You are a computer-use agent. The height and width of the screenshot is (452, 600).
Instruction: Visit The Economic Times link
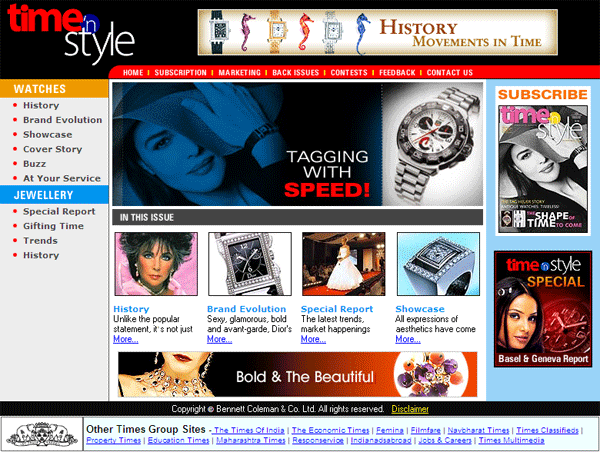331,430
